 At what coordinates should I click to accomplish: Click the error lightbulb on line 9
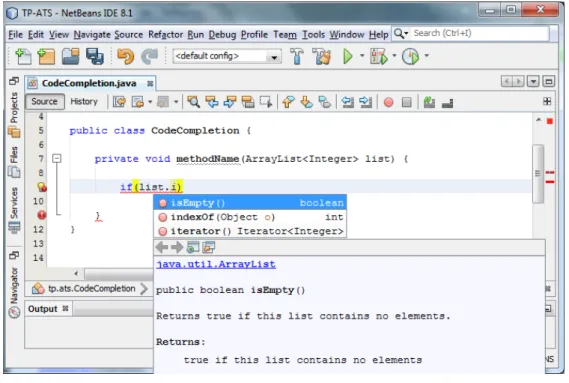coord(42,187)
